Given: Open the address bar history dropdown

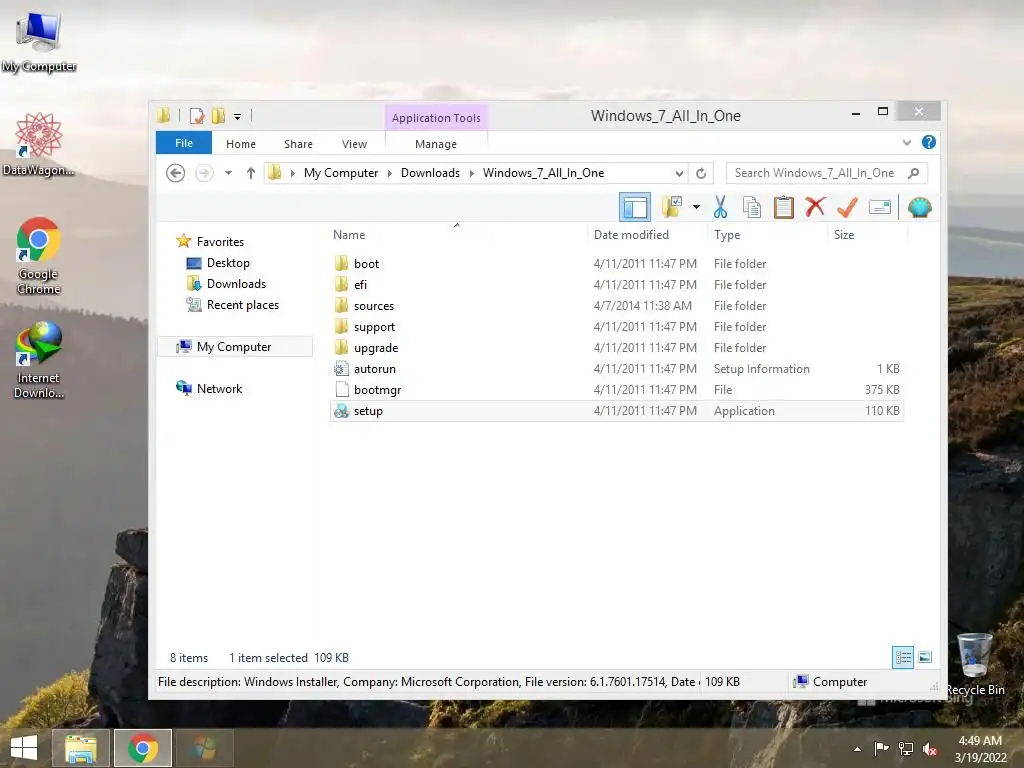Looking at the screenshot, I should (679, 173).
